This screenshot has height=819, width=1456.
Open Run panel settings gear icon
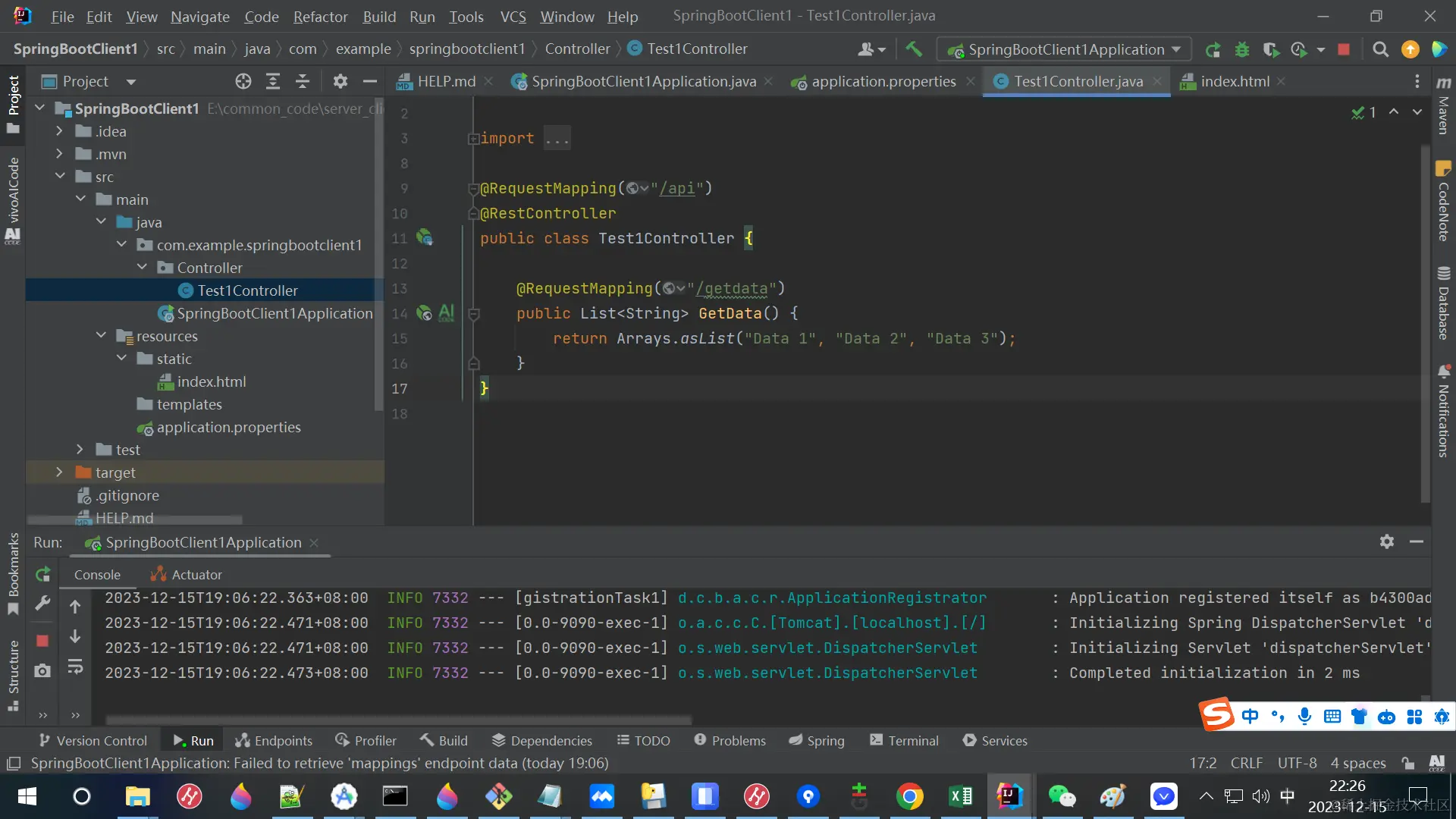pyautogui.click(x=1386, y=541)
